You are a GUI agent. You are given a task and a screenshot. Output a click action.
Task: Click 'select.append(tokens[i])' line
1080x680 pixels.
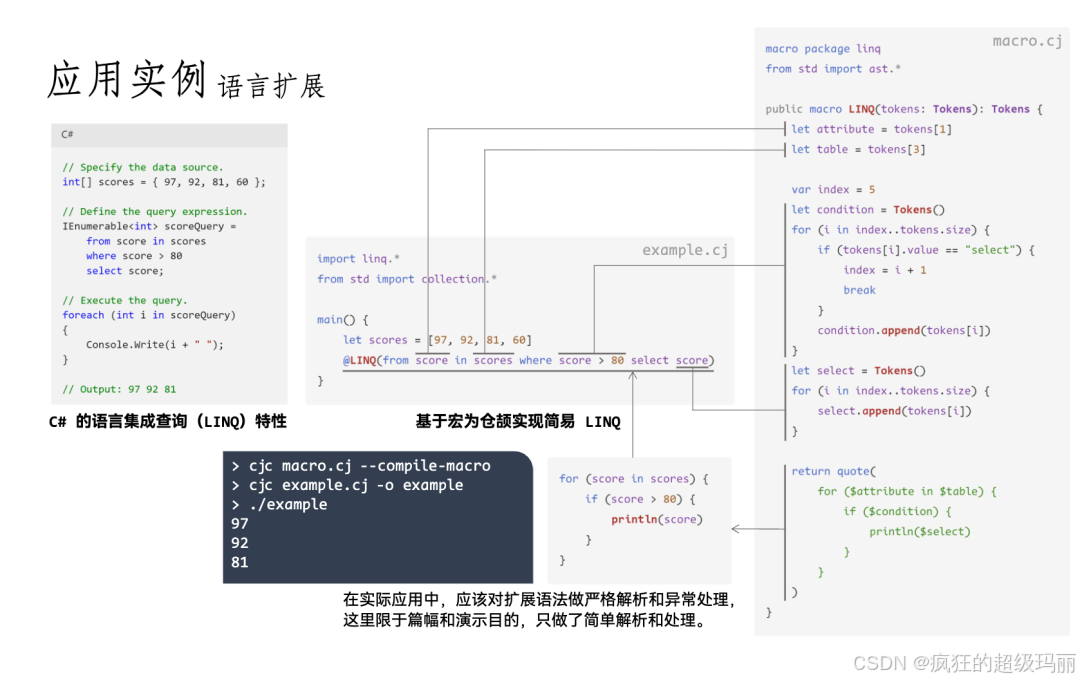(x=894, y=411)
